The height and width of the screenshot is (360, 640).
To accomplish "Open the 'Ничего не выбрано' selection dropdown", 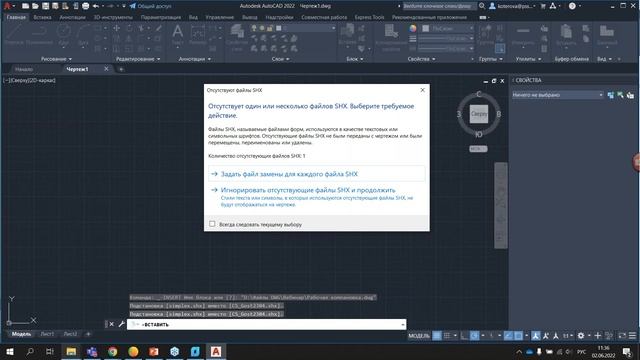I will coord(558,95).
